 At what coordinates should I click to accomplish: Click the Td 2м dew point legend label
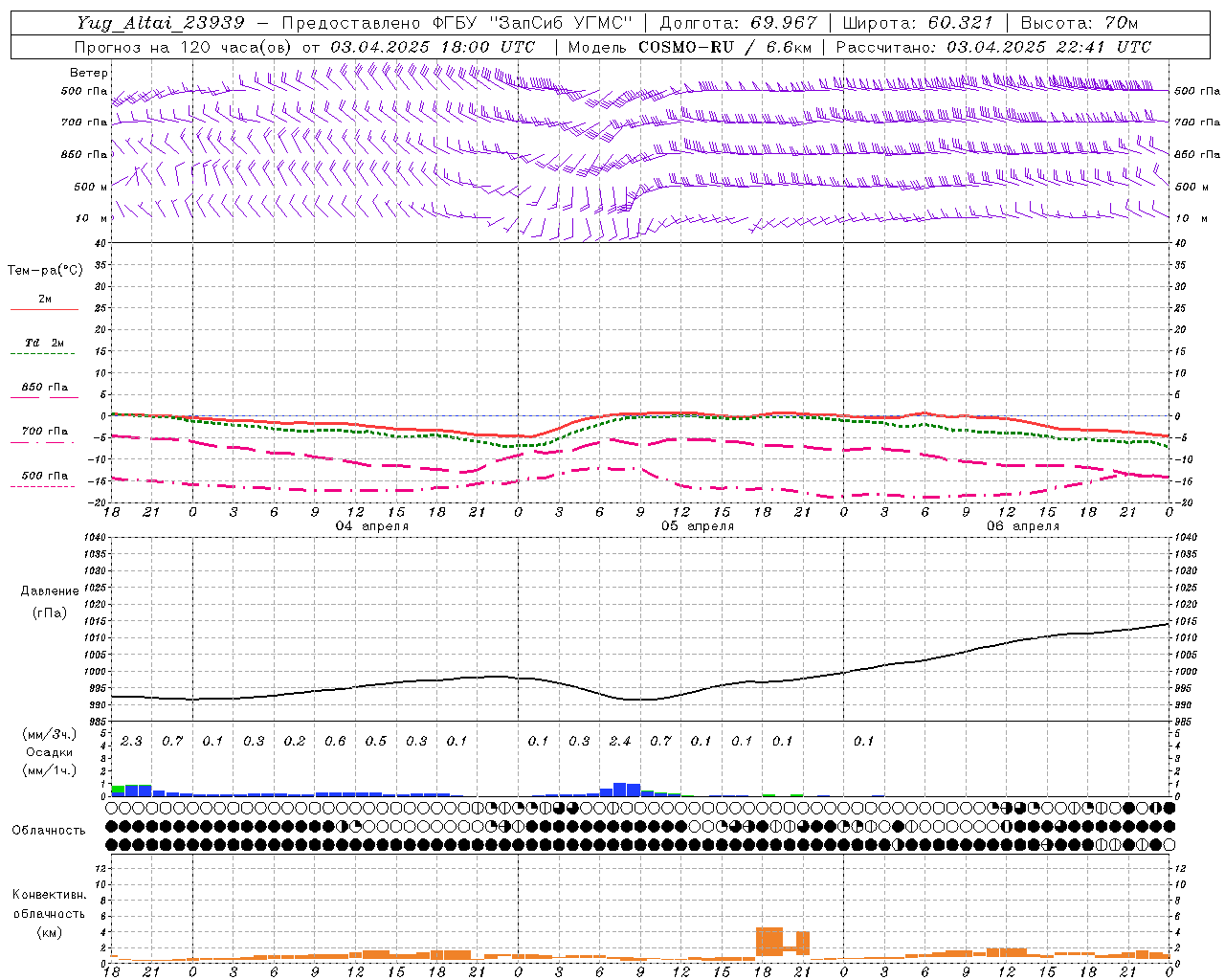tap(44, 343)
